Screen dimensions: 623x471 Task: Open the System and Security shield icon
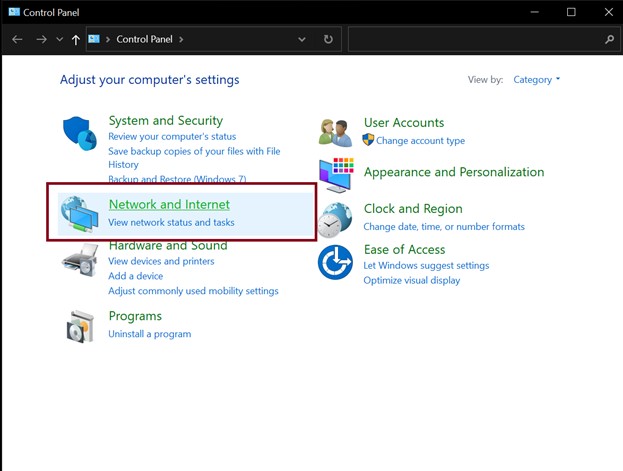pos(79,134)
